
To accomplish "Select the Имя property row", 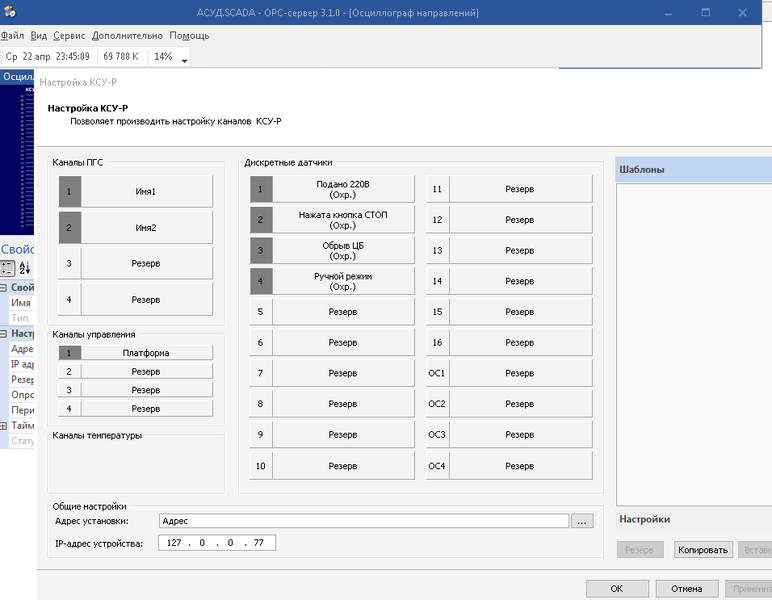I will (x=21, y=303).
